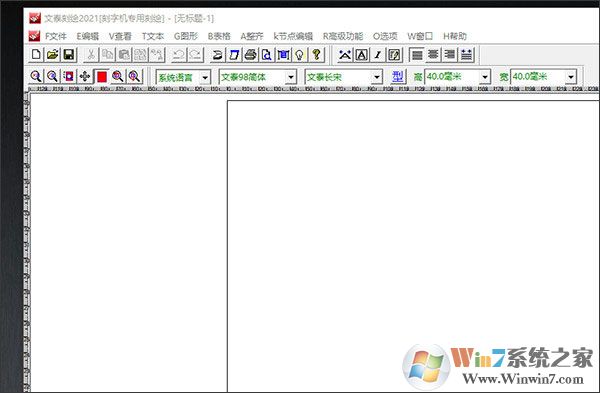
Task: Click the red color square
Action: [102, 77]
